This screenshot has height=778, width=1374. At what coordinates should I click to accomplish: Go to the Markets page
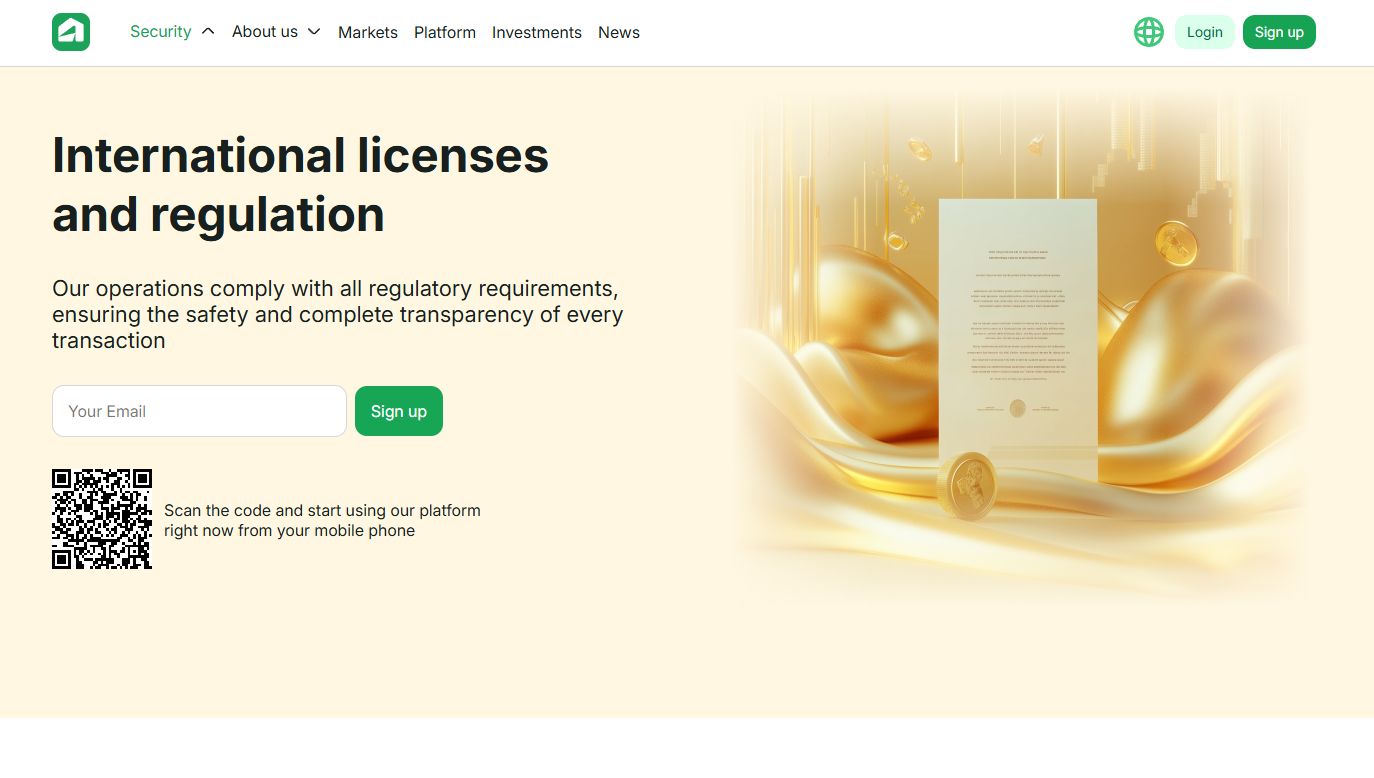(x=368, y=33)
